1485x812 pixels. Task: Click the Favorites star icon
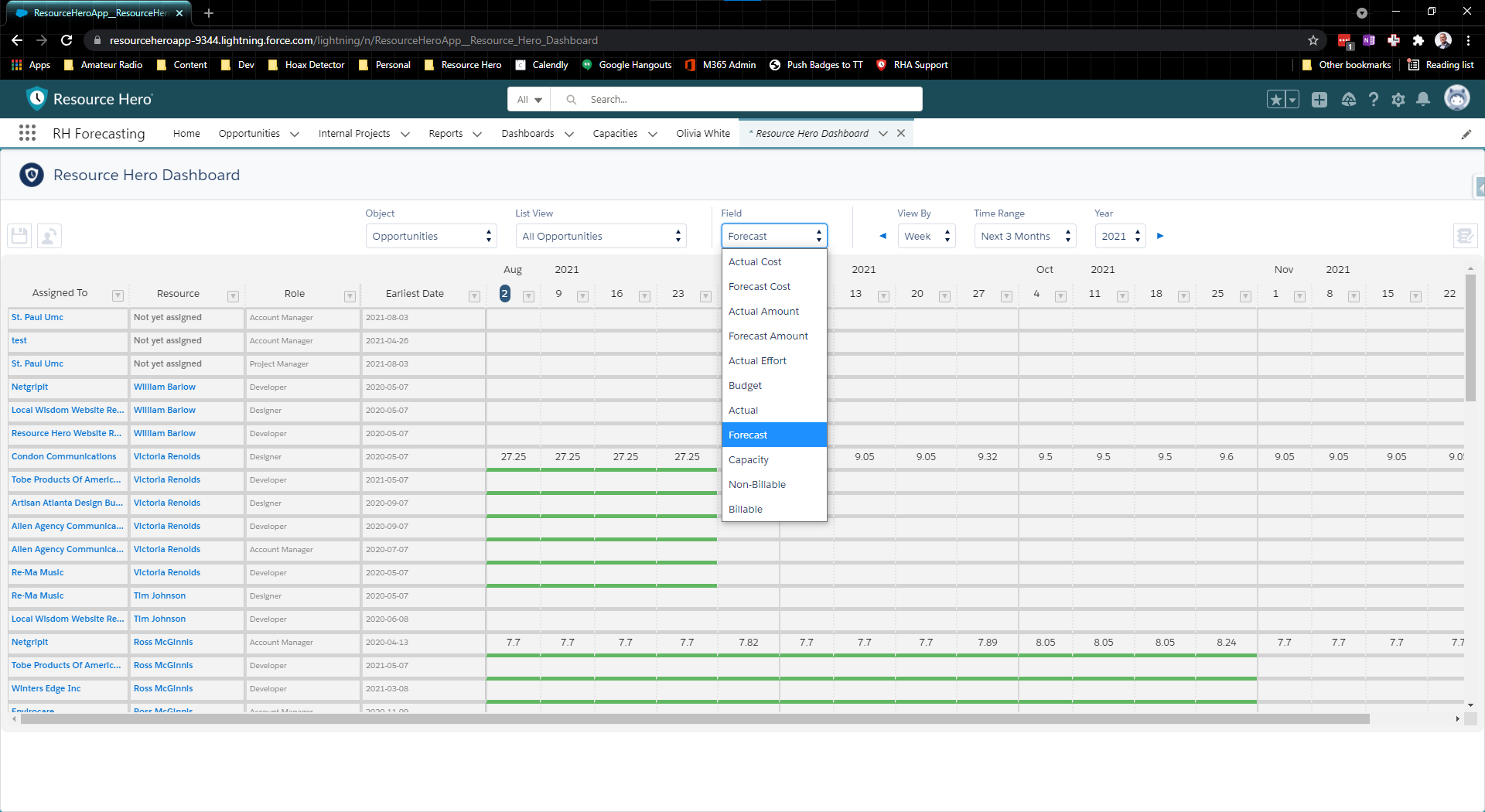(1275, 99)
